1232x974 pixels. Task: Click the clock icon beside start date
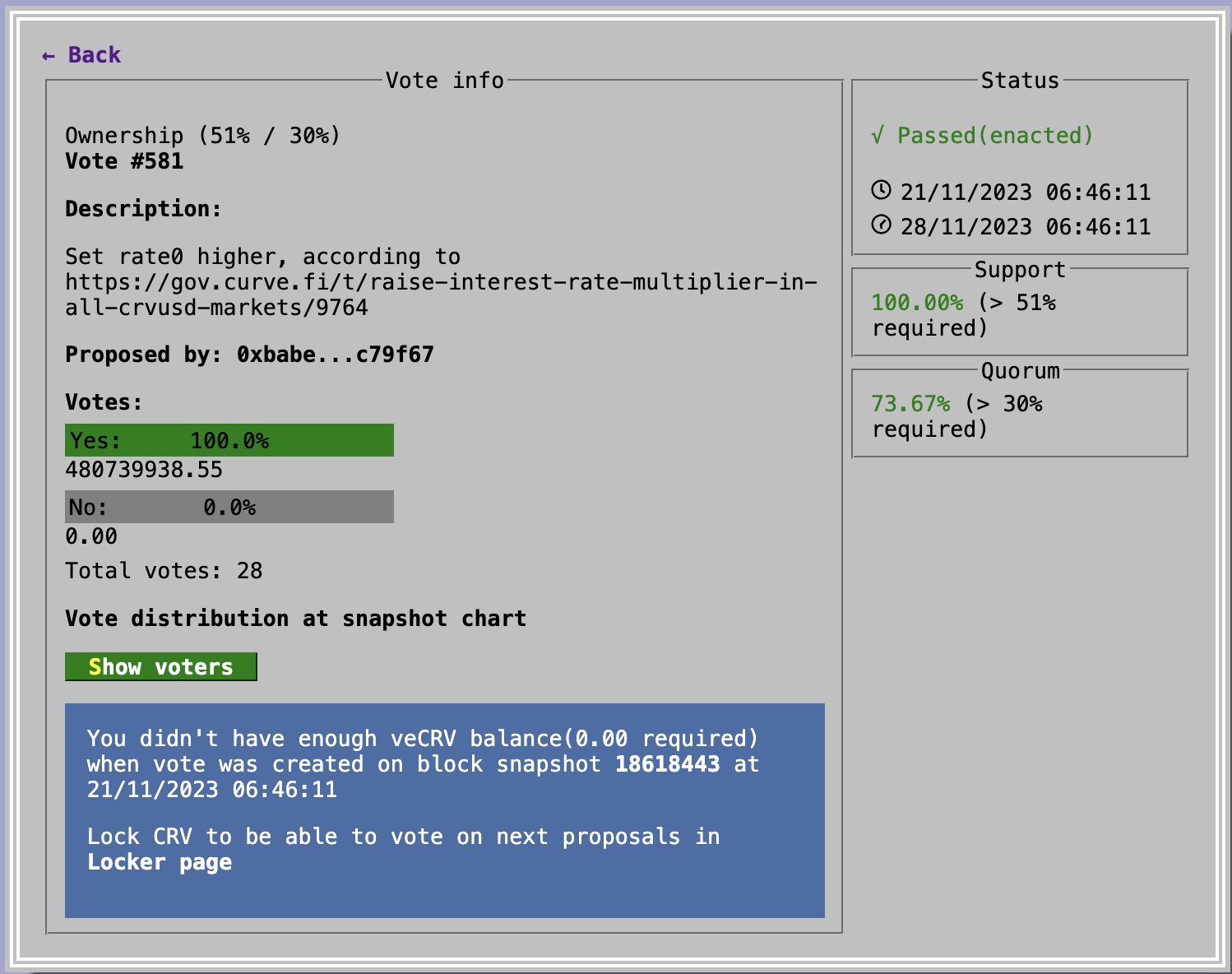(x=881, y=190)
